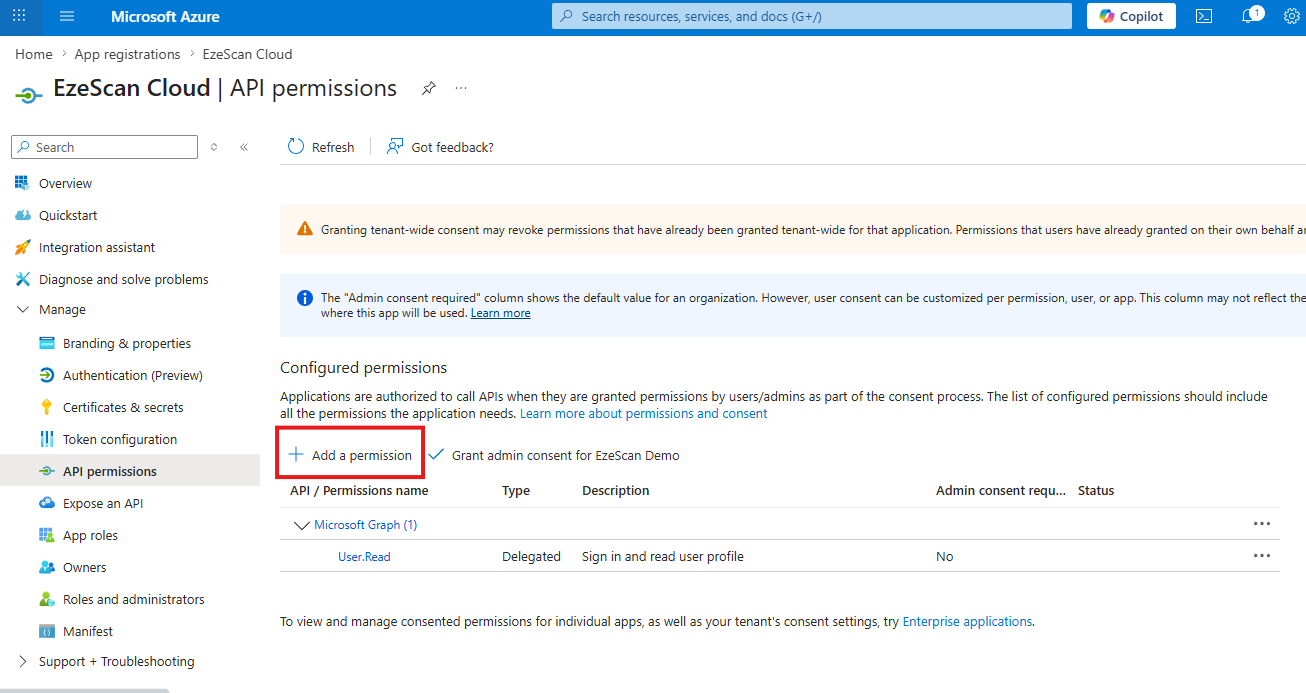Open Diagnose and solve problems

pyautogui.click(x=124, y=279)
